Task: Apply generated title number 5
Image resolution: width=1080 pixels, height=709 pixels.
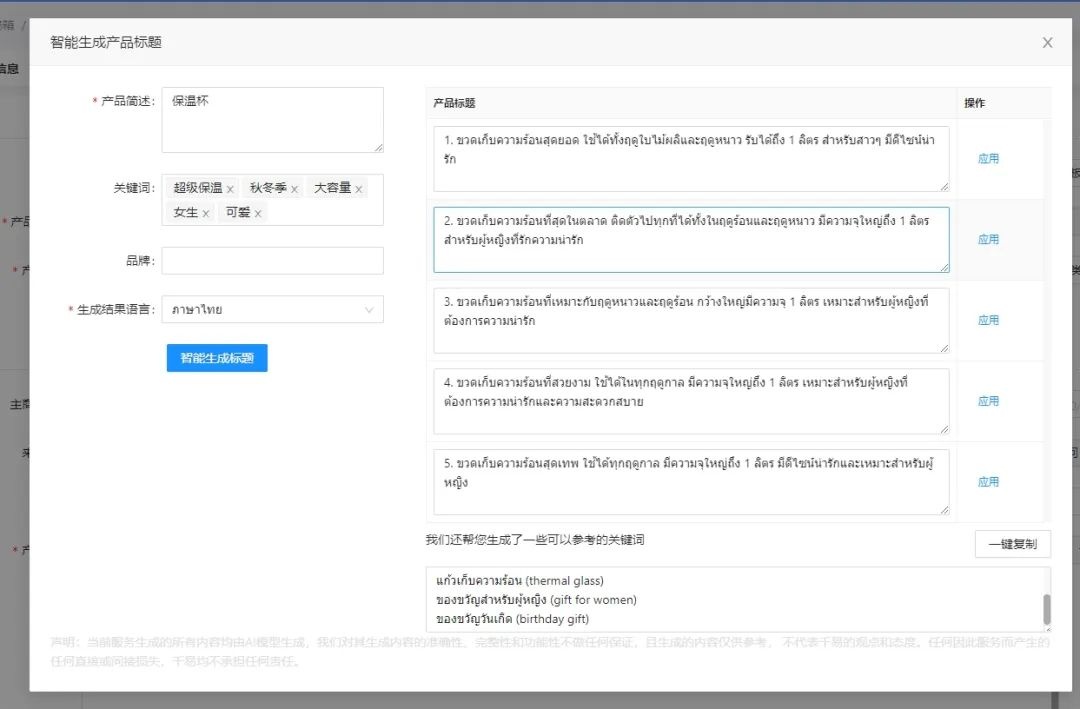Action: pos(988,482)
